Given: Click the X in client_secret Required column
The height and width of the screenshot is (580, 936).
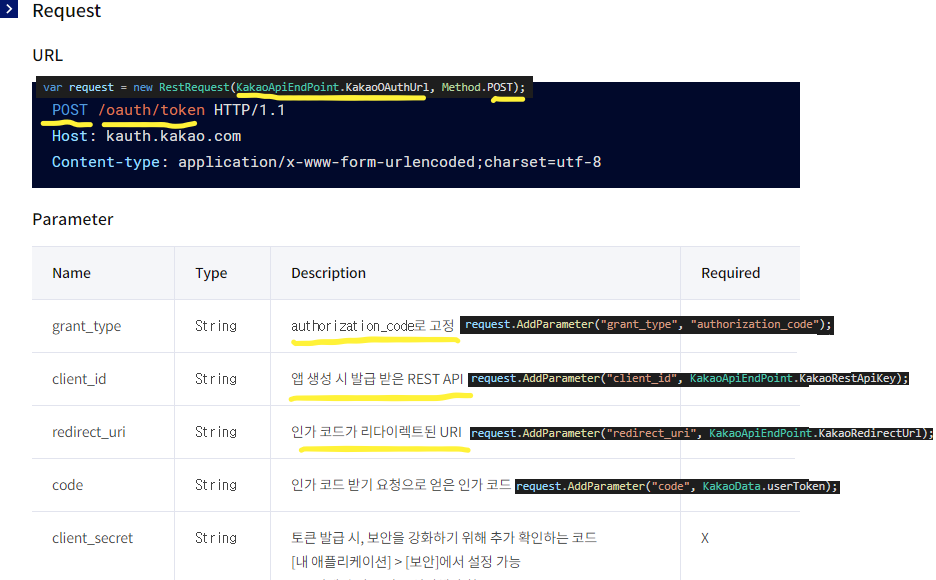Looking at the screenshot, I should click(705, 538).
